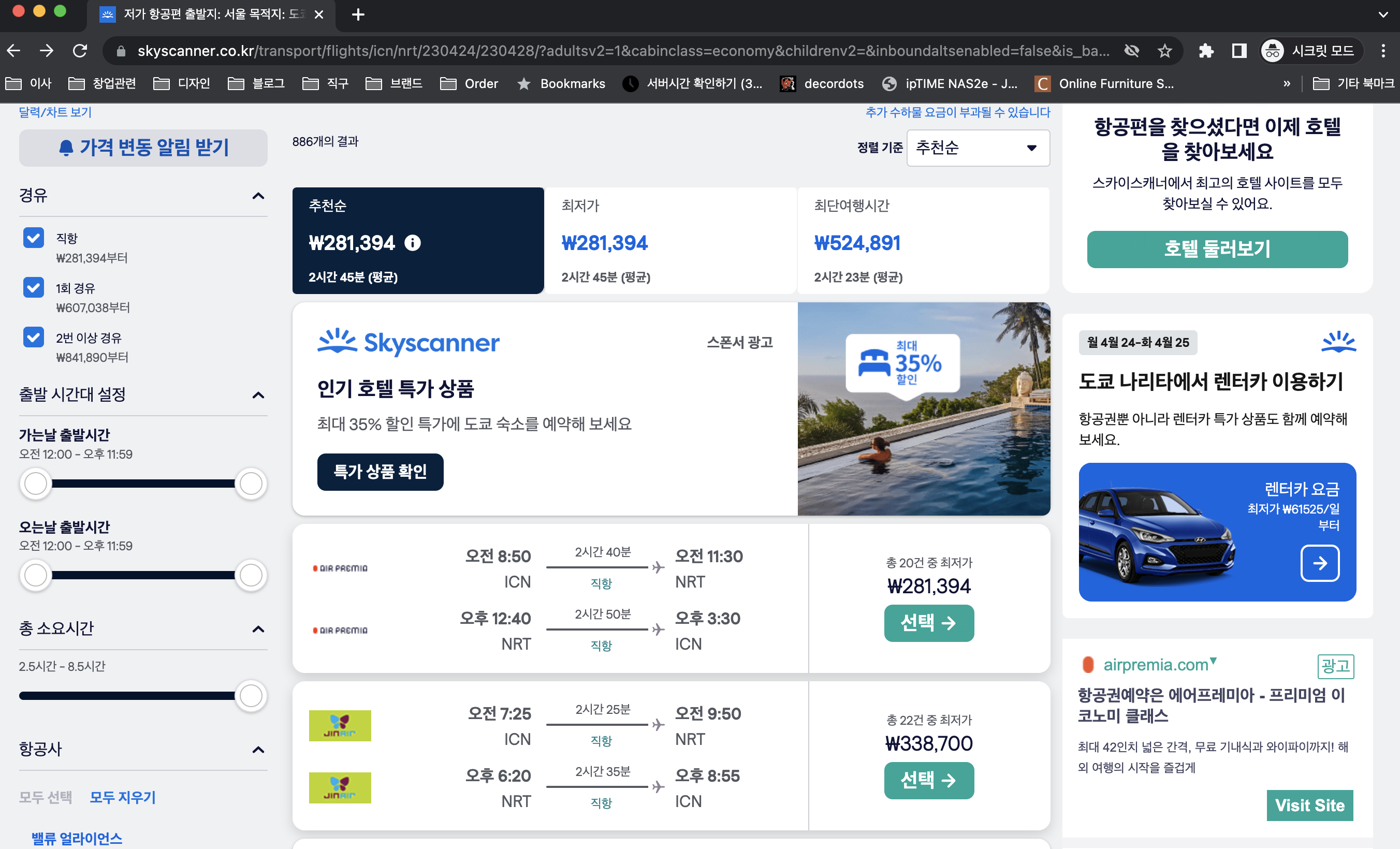This screenshot has width=1400, height=849.
Task: Uncheck the 직항 direct flight checkbox
Action: coord(34,238)
